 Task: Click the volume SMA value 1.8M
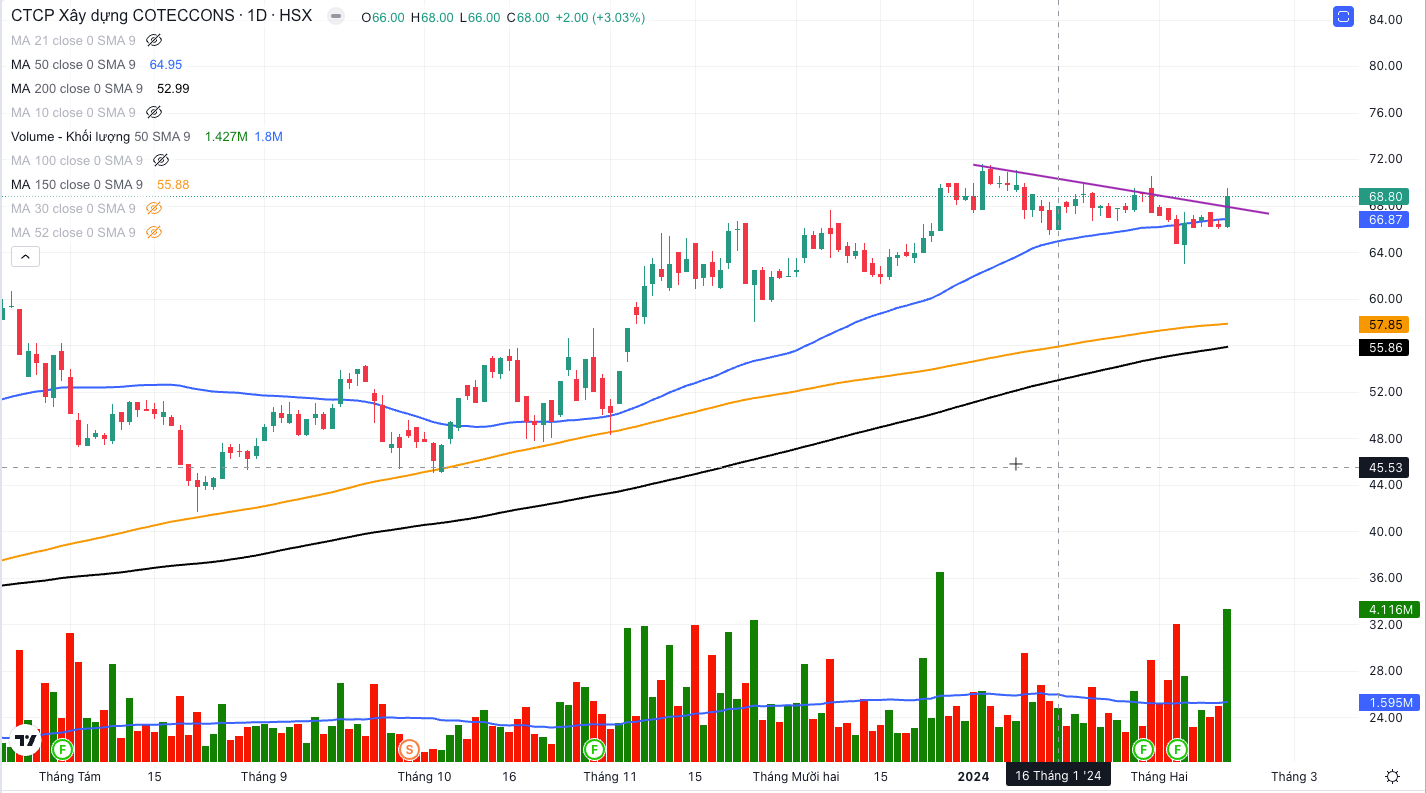coord(269,136)
